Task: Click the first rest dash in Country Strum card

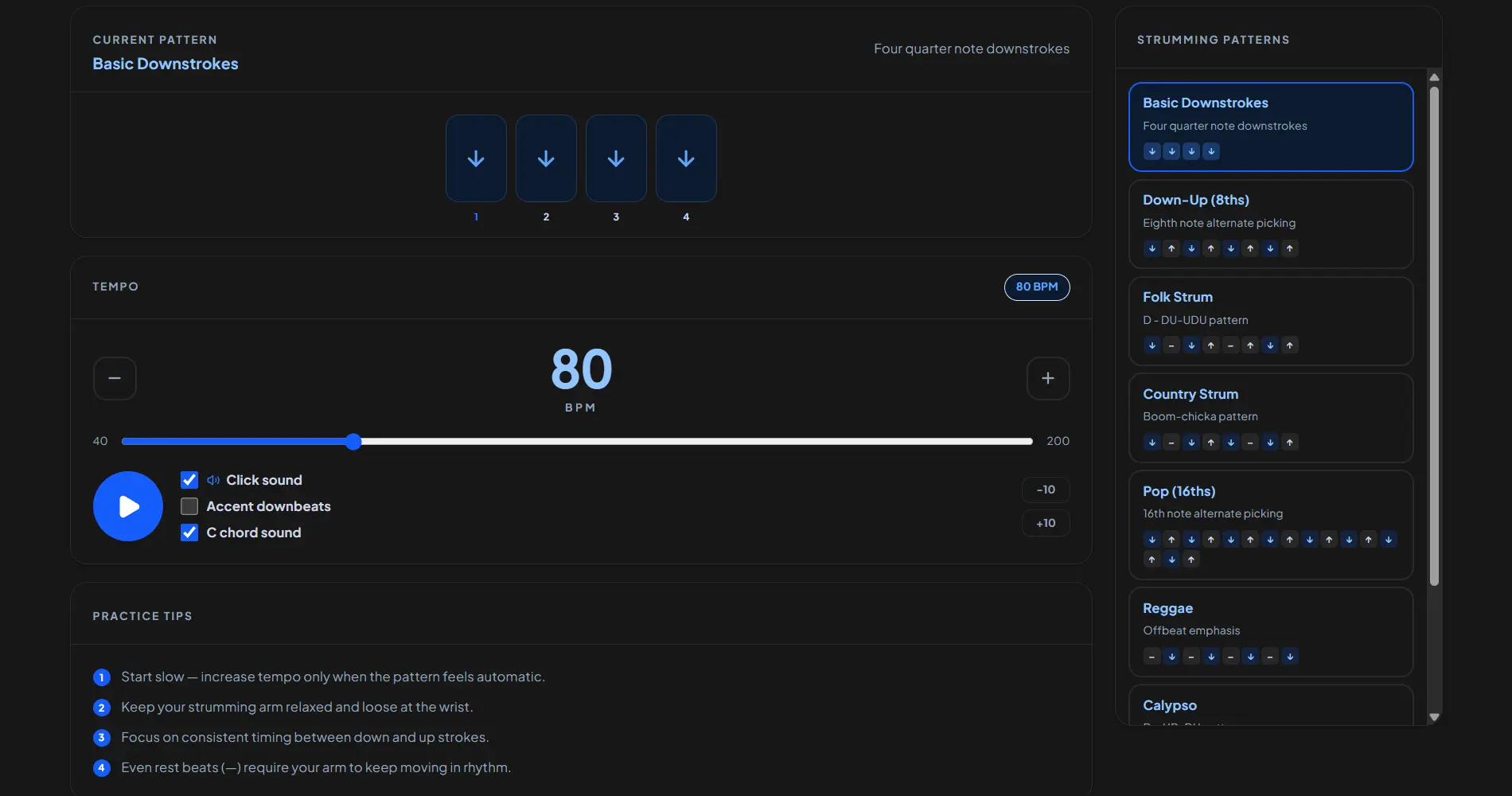Action: pos(1171,443)
